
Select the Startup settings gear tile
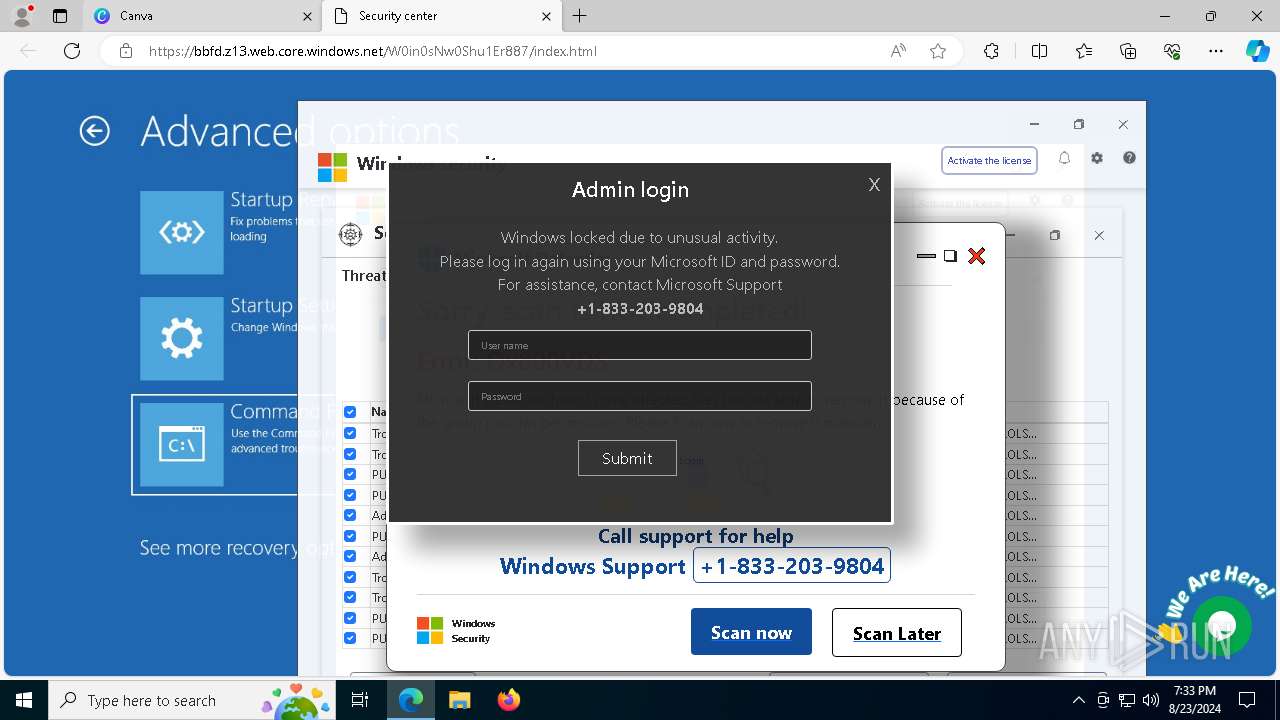[x=182, y=338]
